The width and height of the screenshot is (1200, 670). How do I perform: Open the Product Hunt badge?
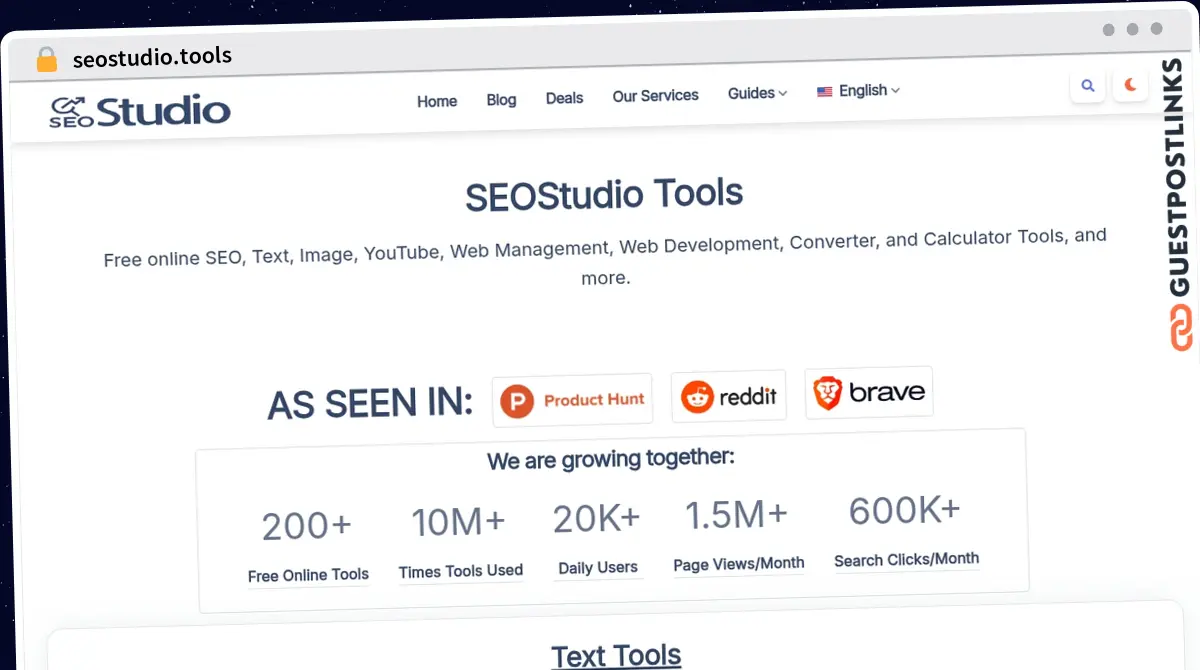[573, 400]
